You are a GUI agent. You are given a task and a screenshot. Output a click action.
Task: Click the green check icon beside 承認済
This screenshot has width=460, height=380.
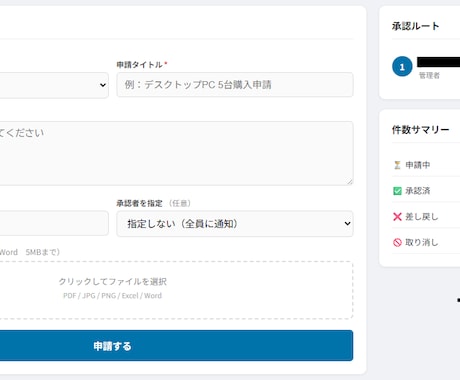[397, 191]
